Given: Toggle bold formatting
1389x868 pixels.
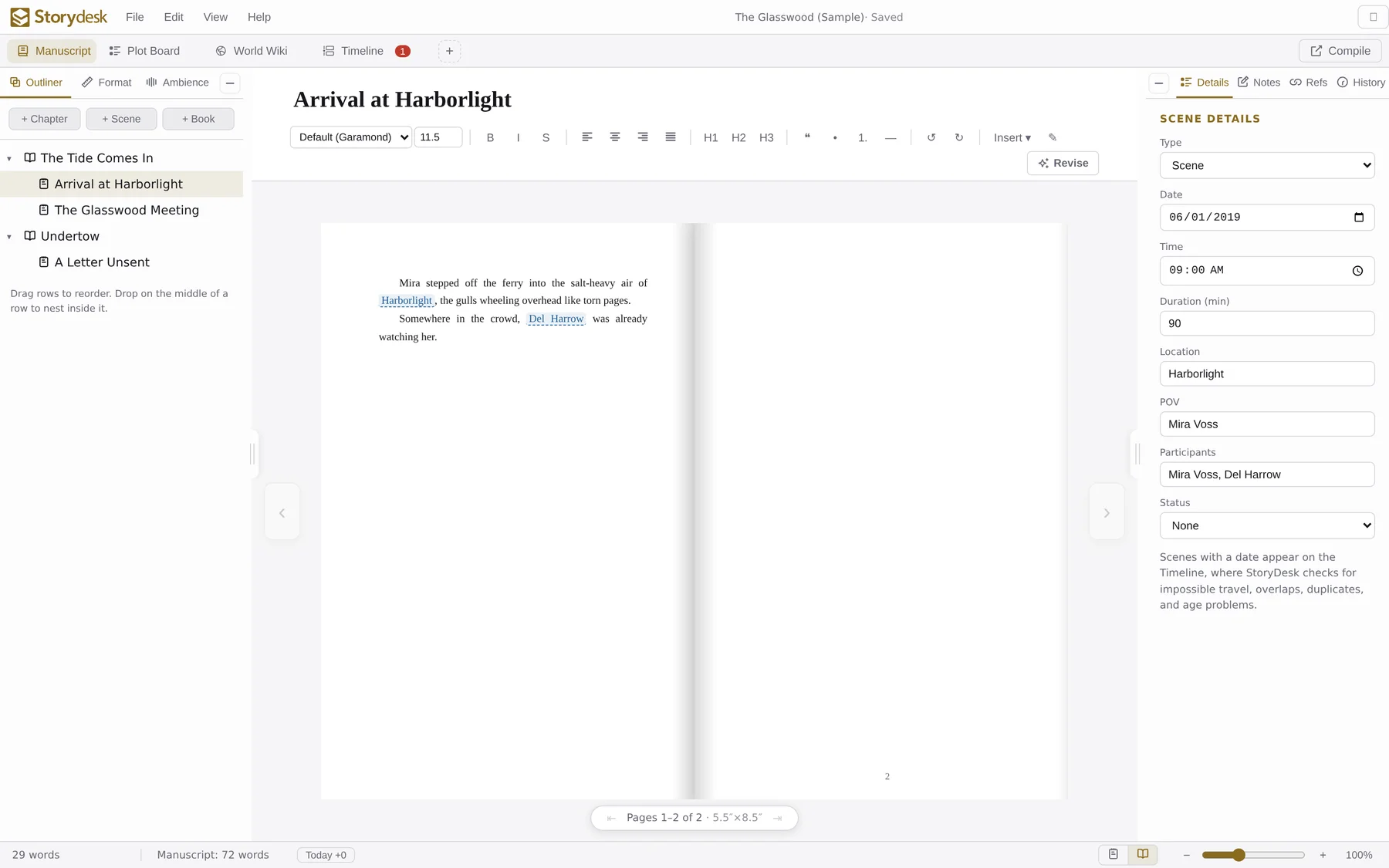Looking at the screenshot, I should pyautogui.click(x=490, y=137).
